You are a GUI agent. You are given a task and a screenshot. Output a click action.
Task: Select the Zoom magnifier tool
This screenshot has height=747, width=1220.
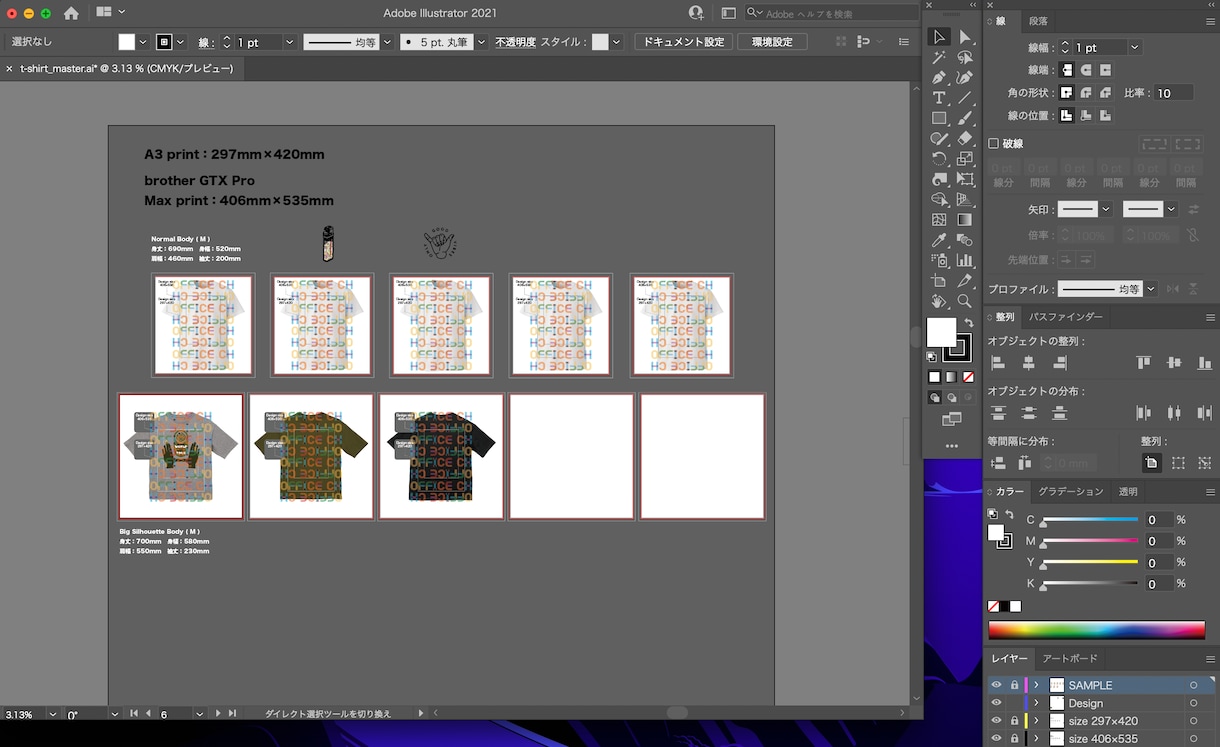(x=965, y=301)
